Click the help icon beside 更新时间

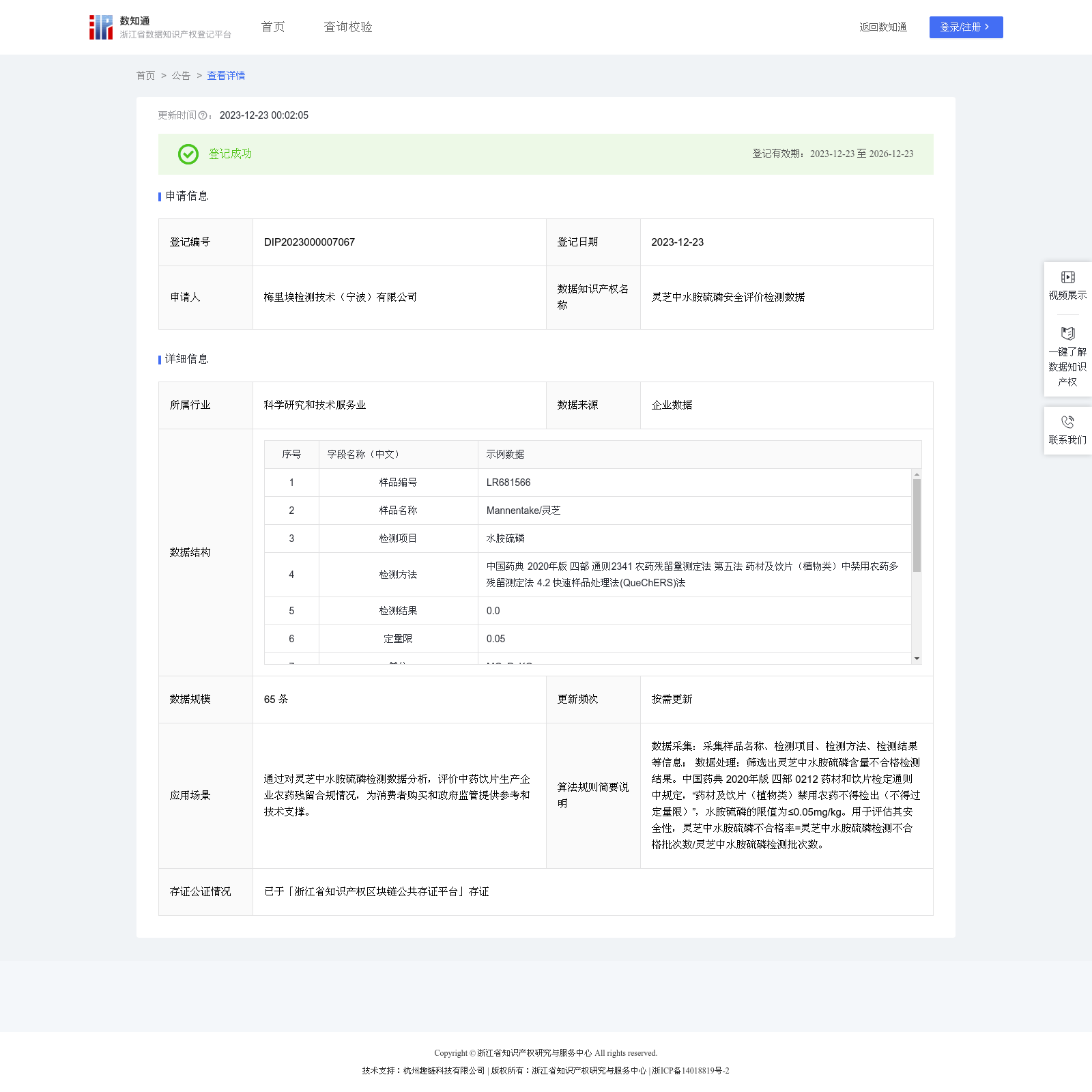pos(203,116)
